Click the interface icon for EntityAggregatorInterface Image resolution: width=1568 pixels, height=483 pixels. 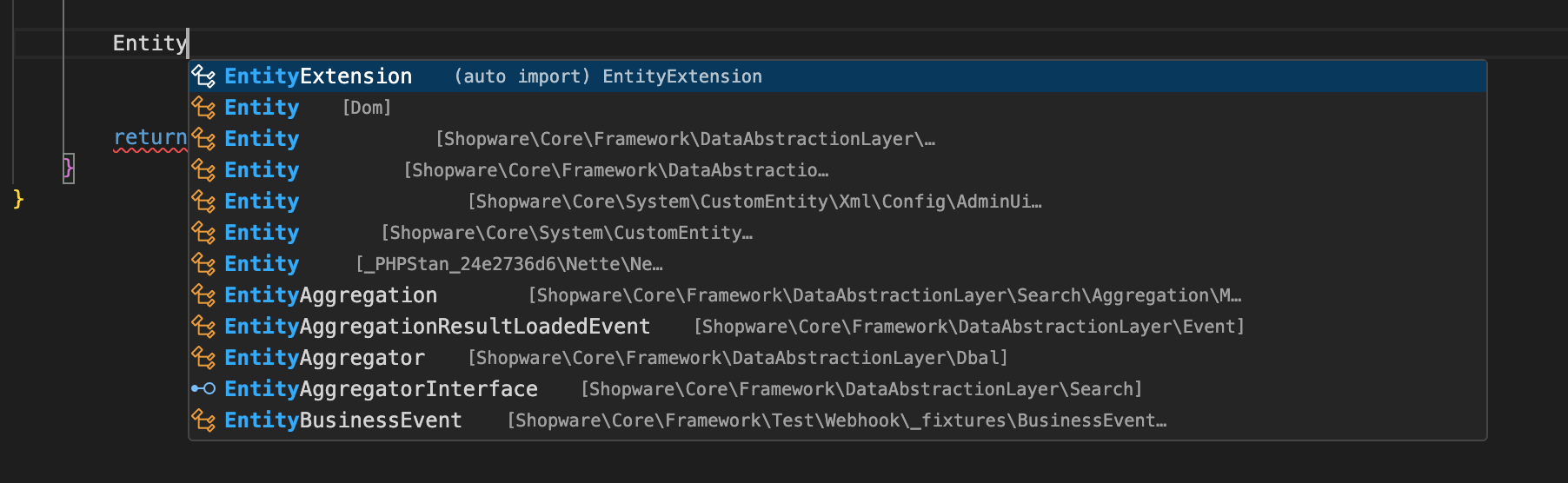pos(203,389)
